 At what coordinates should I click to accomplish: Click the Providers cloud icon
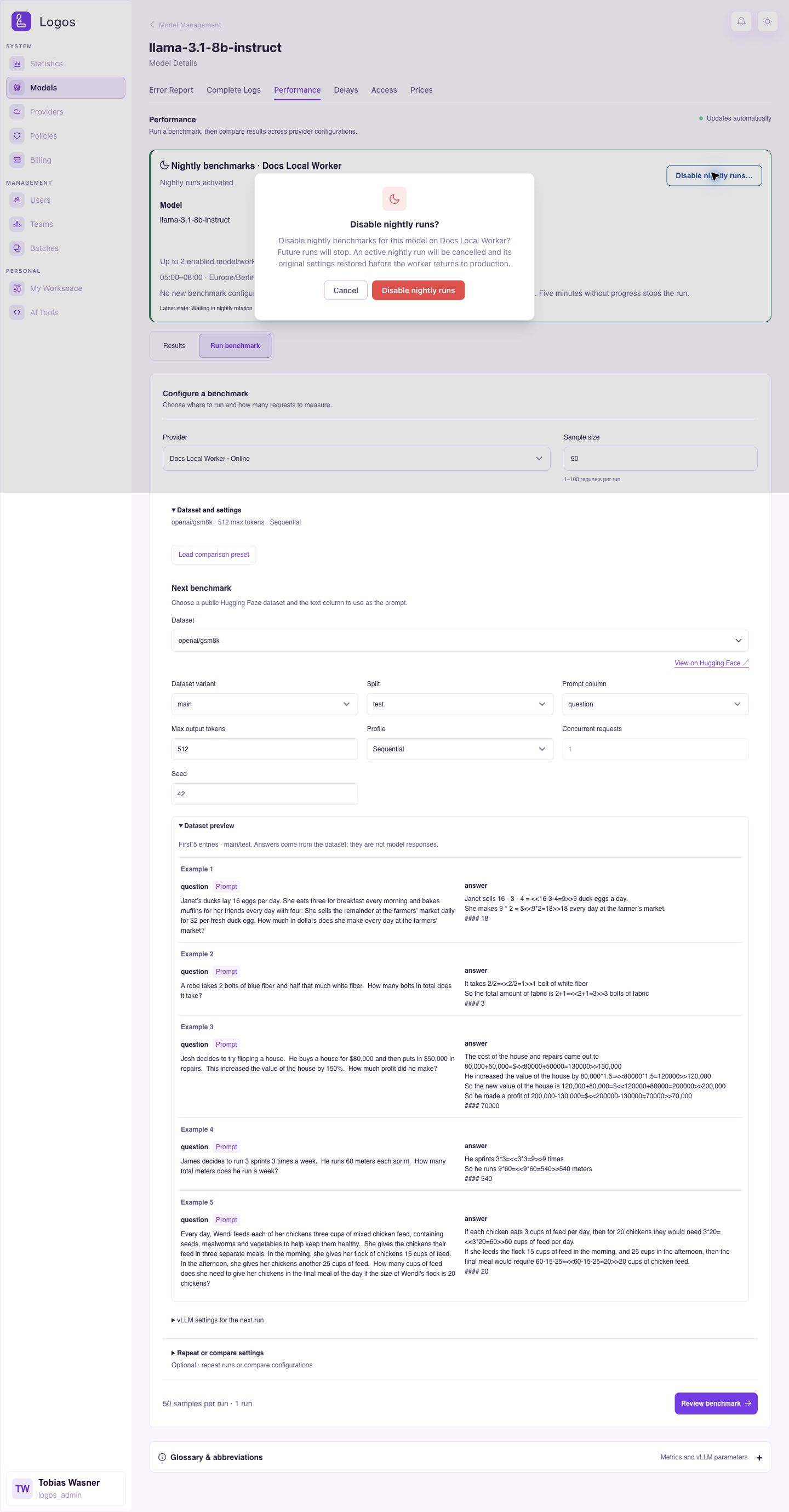[17, 111]
